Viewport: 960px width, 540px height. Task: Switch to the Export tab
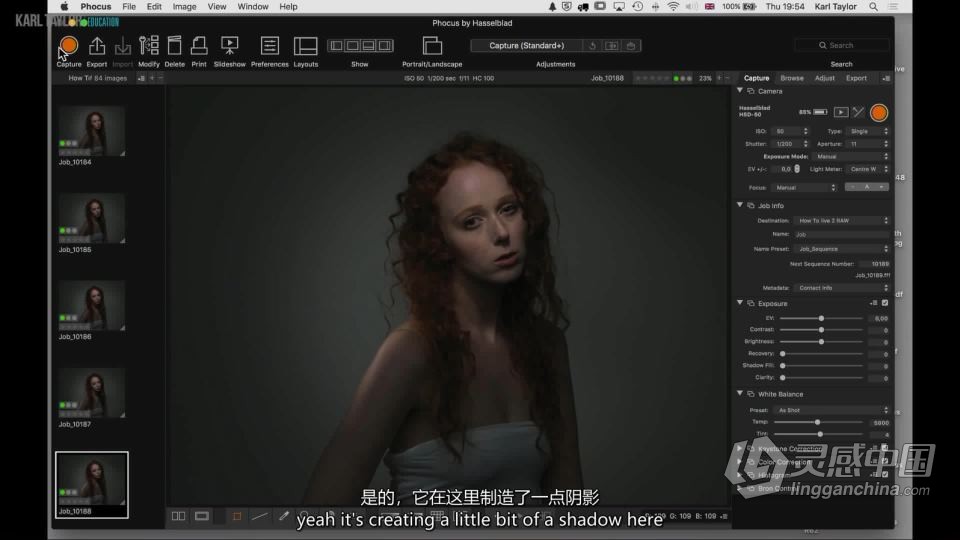pos(856,78)
